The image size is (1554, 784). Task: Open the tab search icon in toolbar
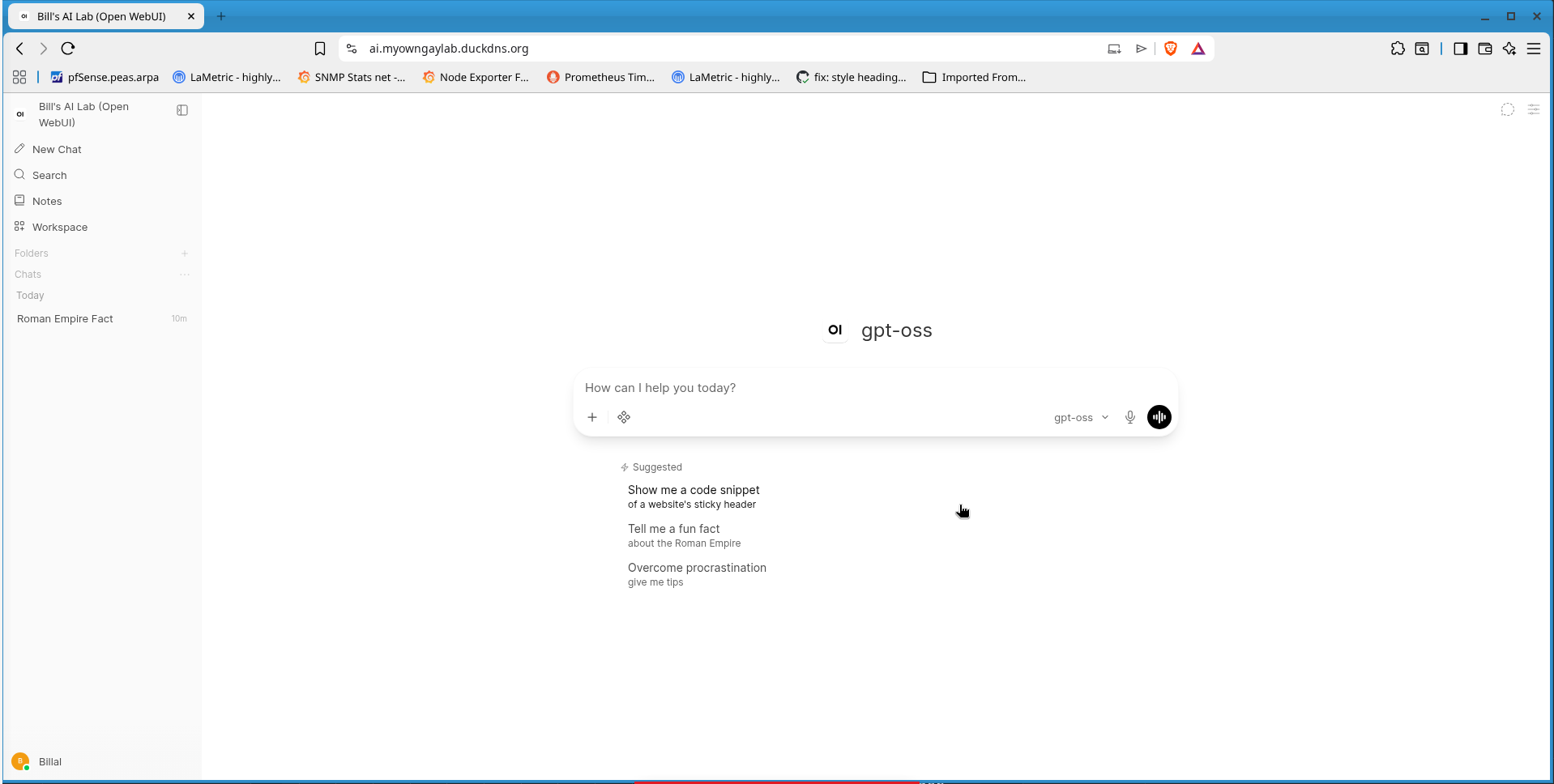(1422, 49)
